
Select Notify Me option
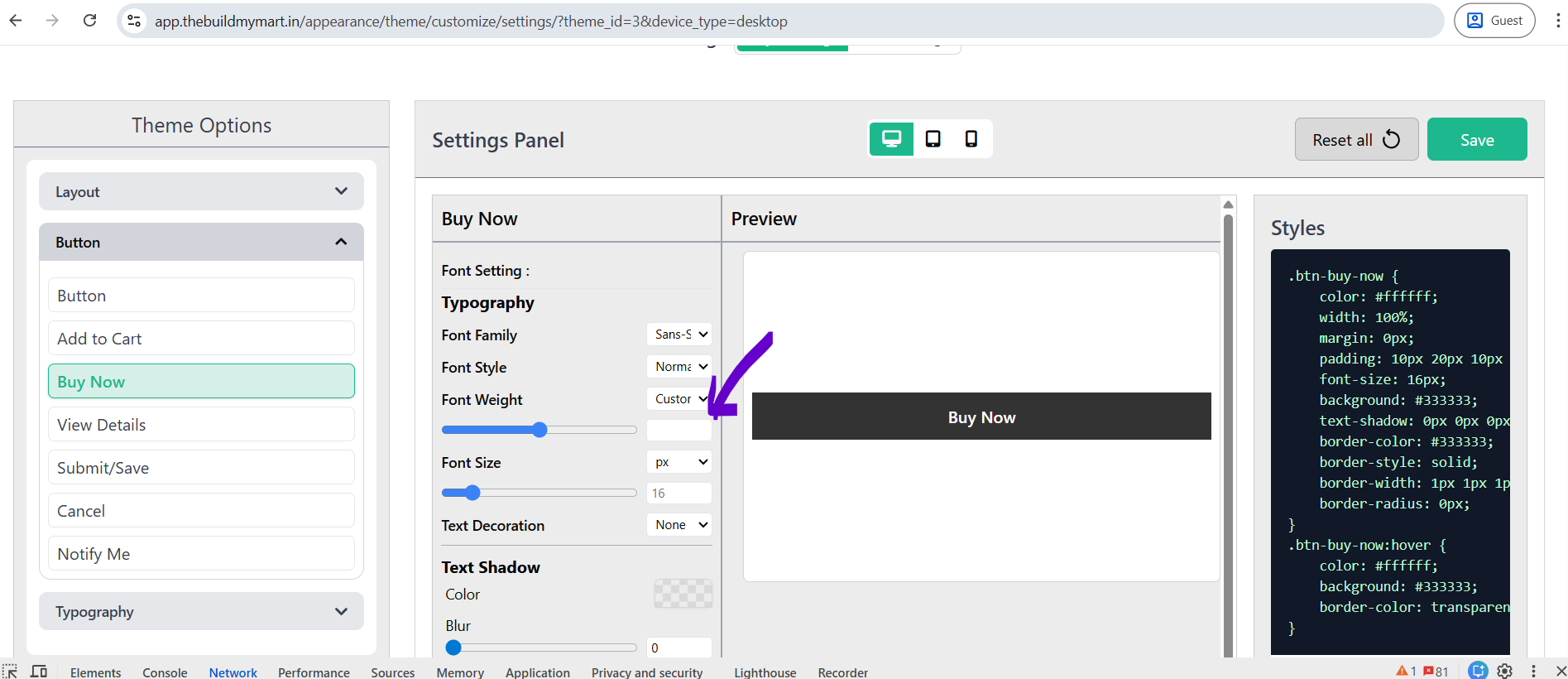(201, 553)
